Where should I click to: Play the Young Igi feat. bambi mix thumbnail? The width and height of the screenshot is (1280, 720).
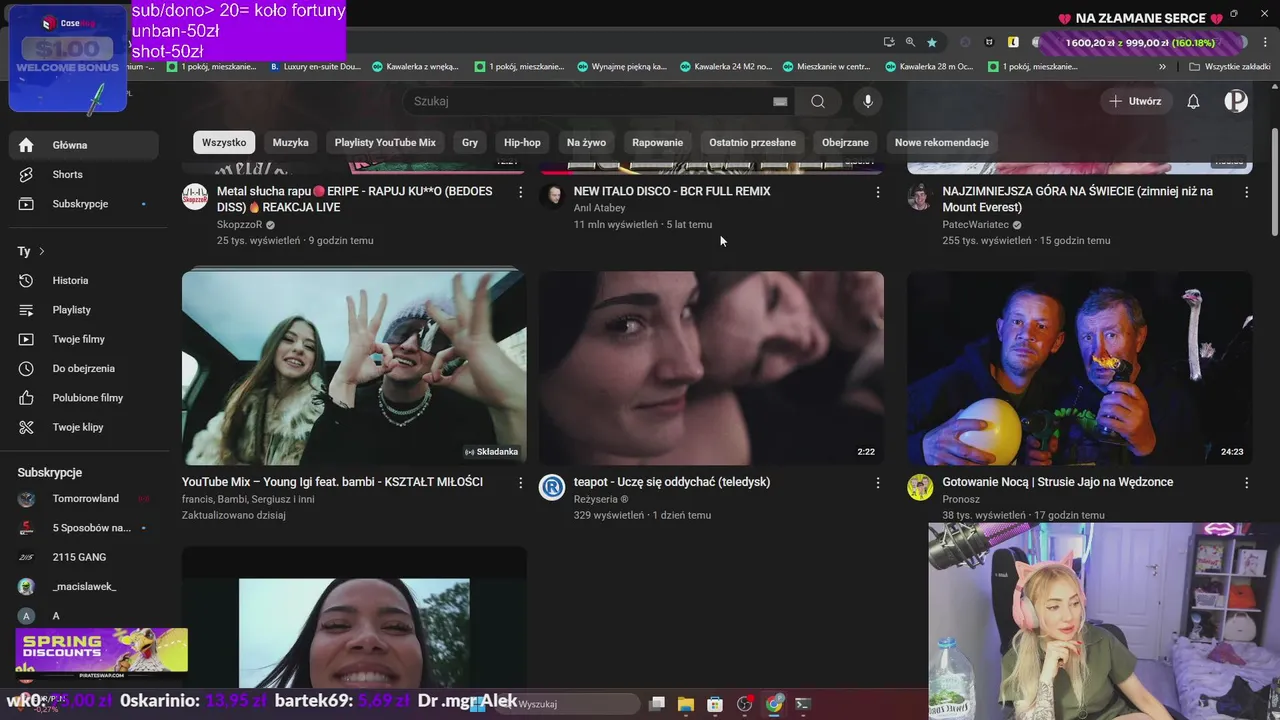pyautogui.click(x=354, y=368)
